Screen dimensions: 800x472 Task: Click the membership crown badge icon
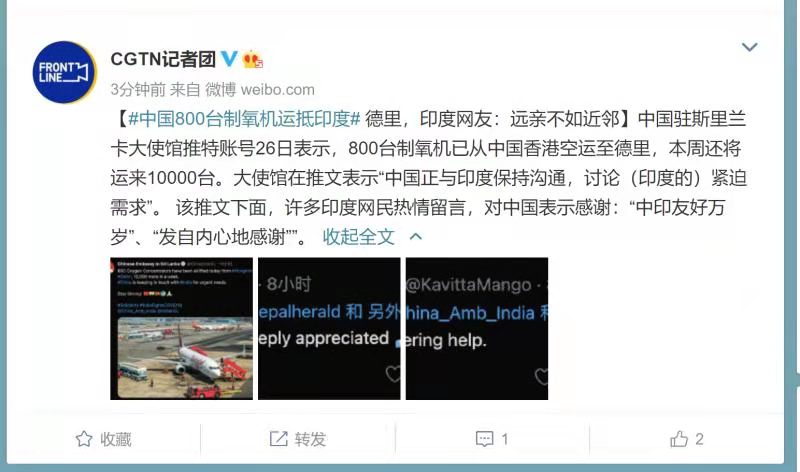click(253, 59)
